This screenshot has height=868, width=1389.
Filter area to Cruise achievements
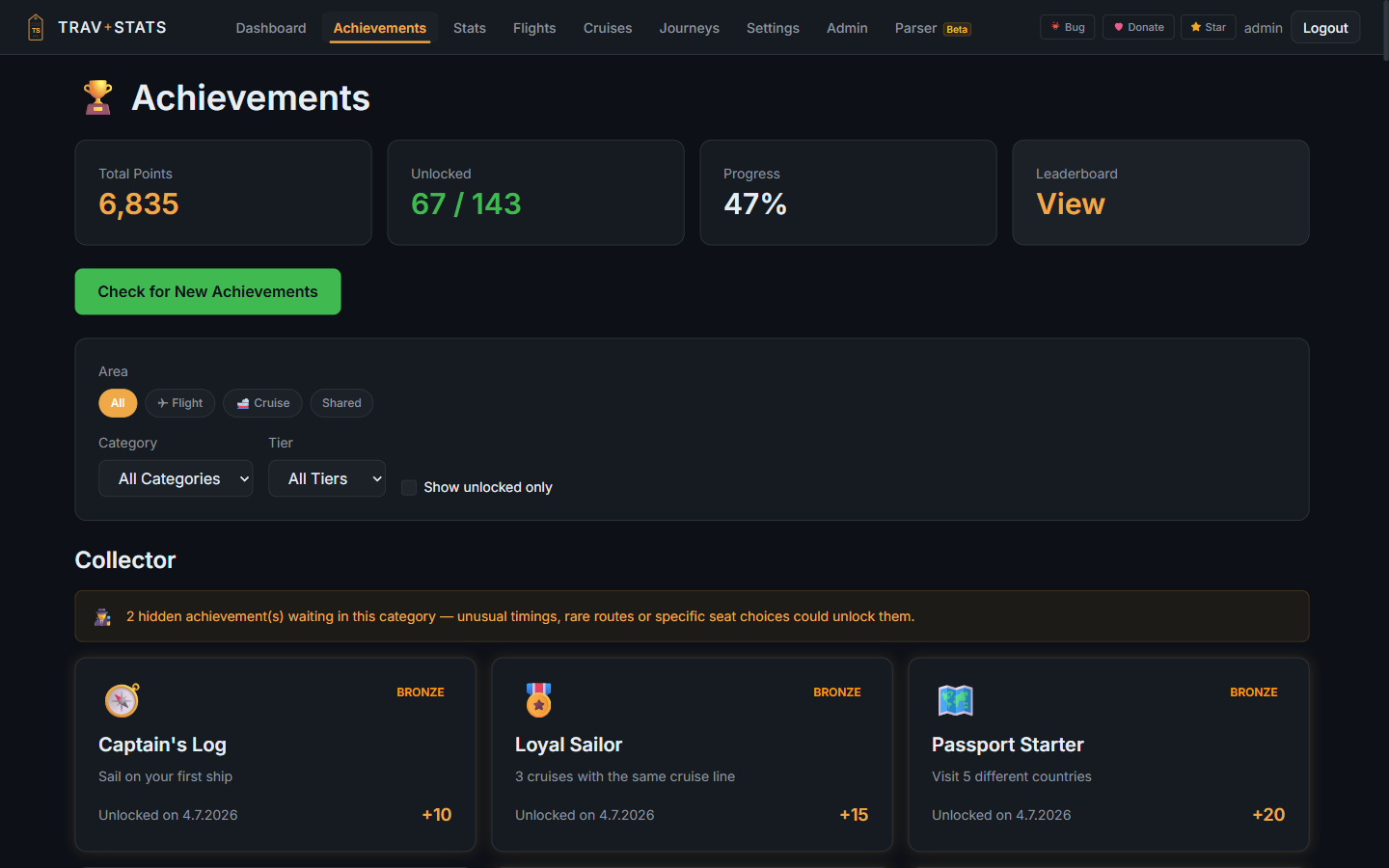[262, 403]
